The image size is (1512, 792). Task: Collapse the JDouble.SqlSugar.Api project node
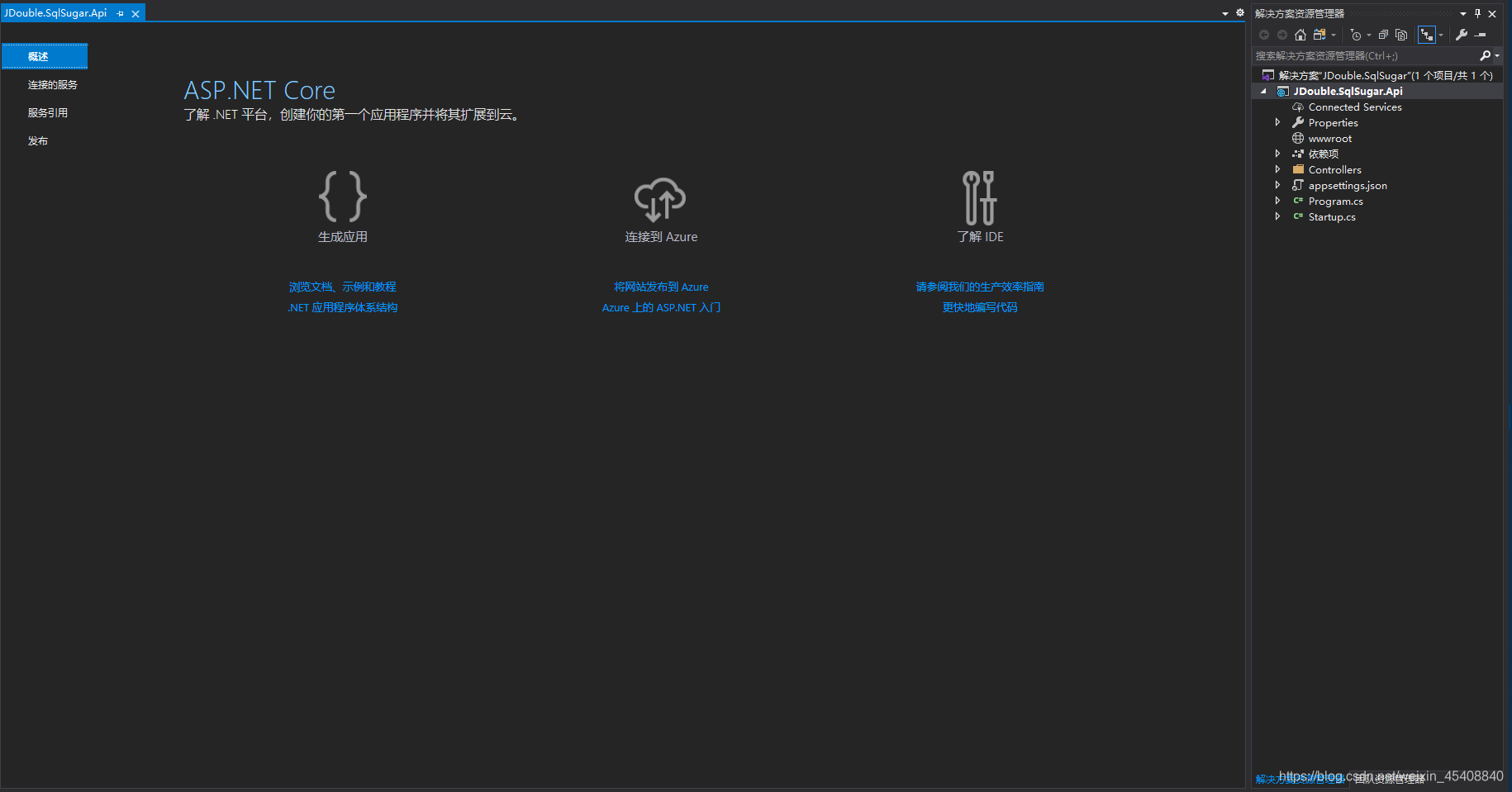(1262, 91)
